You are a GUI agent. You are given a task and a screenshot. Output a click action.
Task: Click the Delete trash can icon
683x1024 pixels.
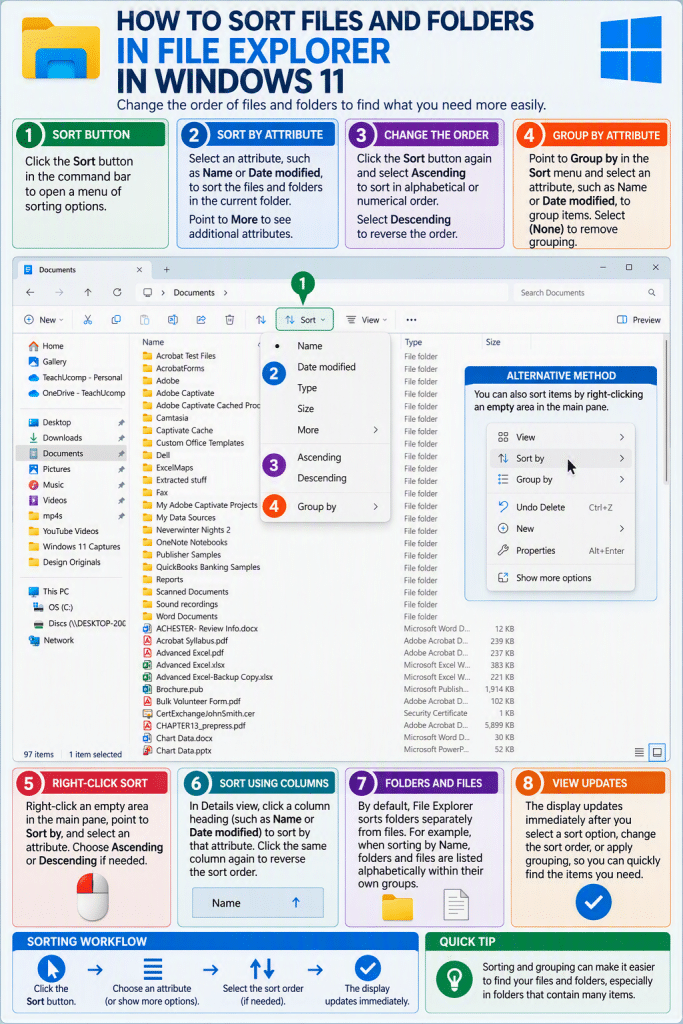click(x=230, y=320)
